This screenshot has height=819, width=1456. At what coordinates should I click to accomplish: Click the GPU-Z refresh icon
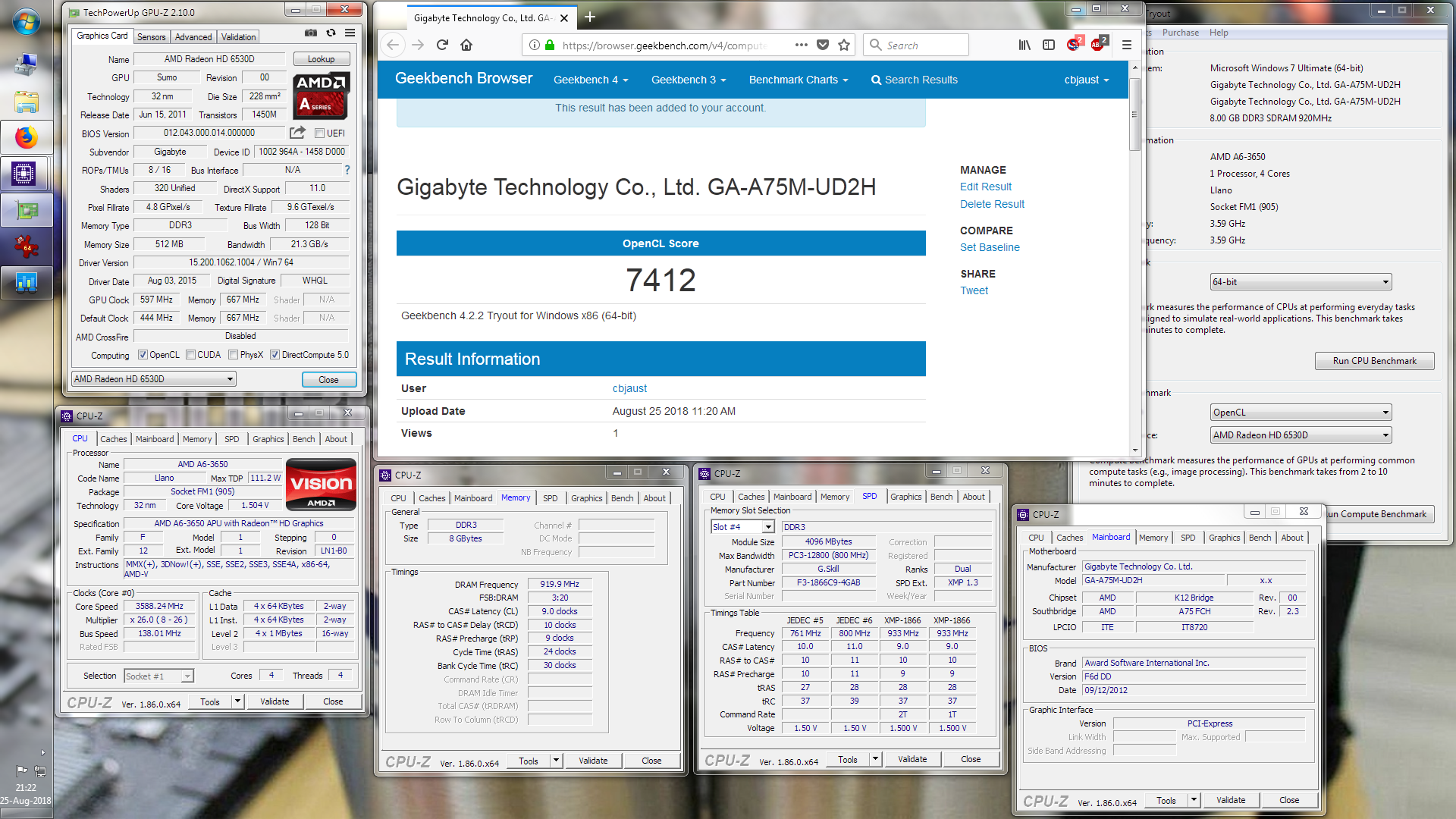click(x=331, y=33)
